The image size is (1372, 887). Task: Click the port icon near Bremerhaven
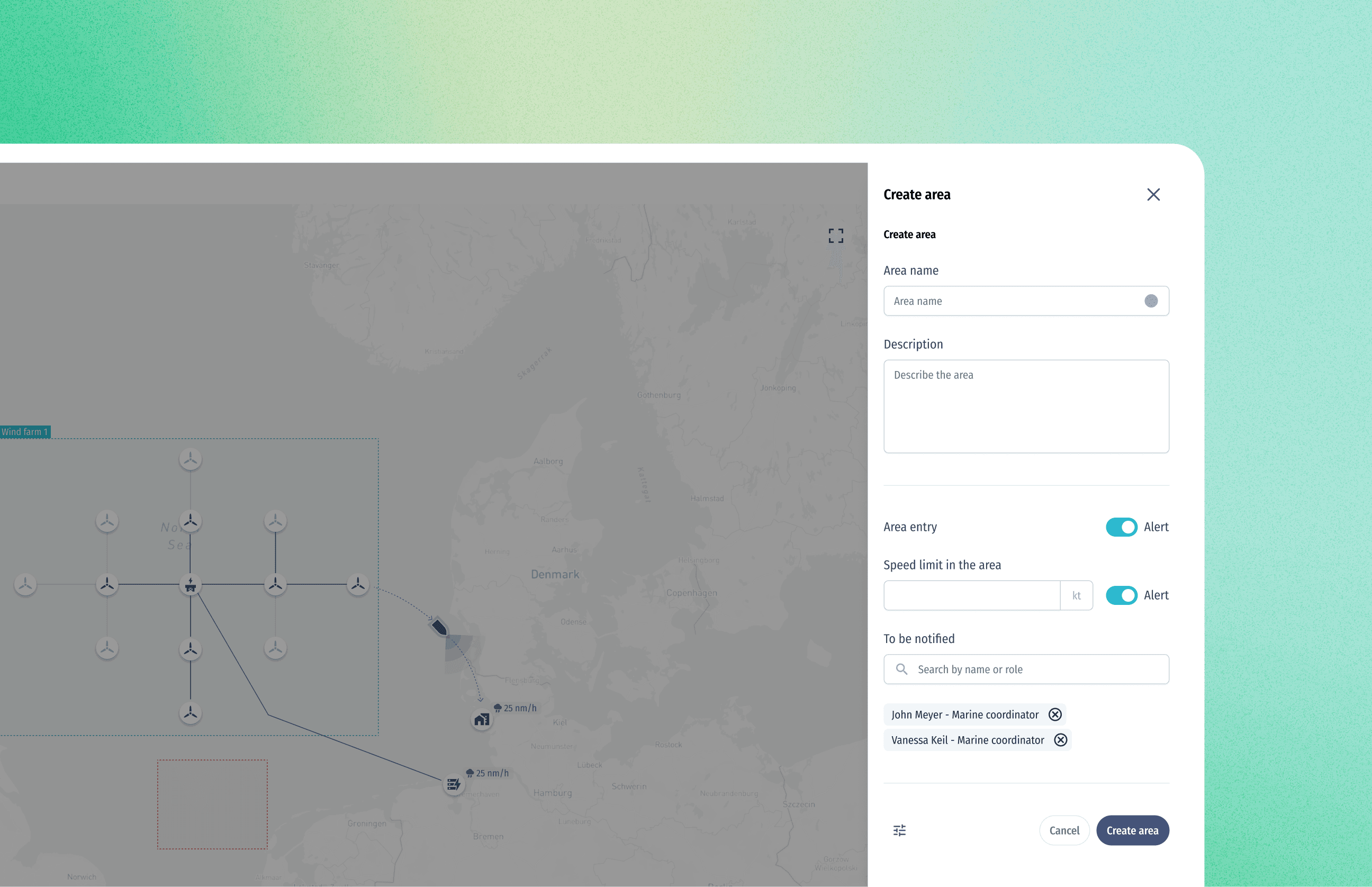(x=453, y=784)
